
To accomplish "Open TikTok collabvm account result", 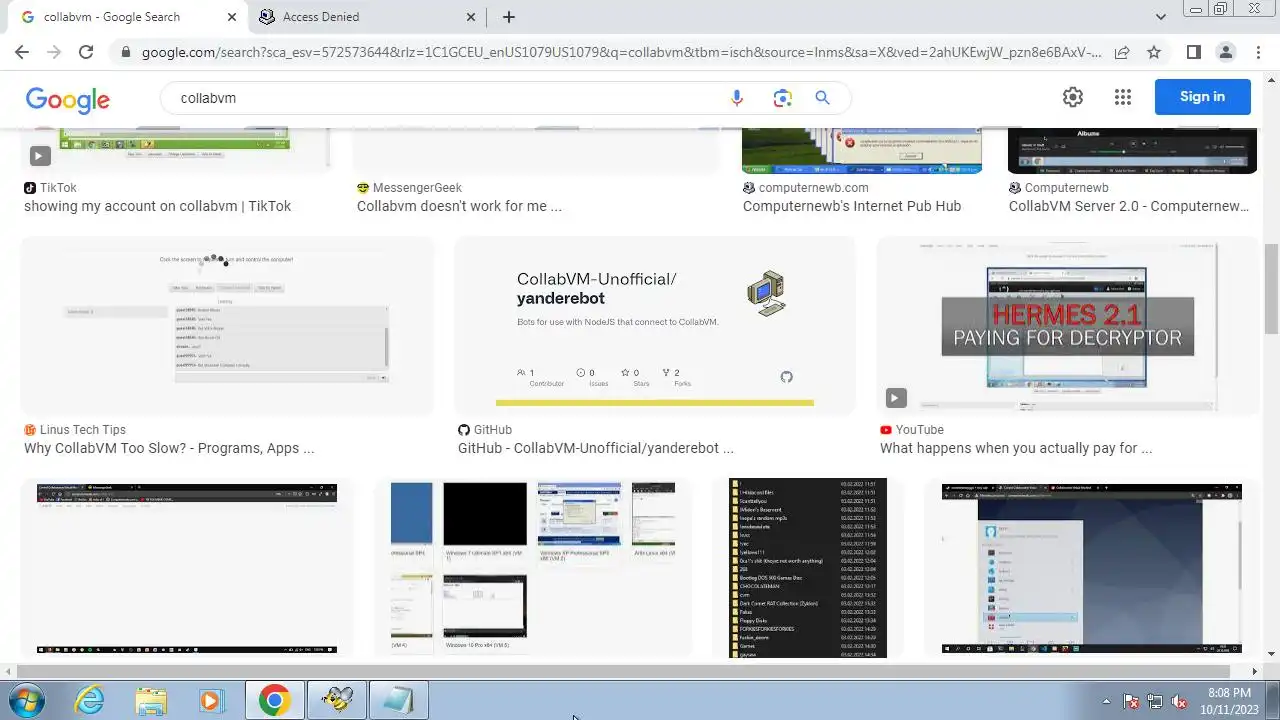I will tap(157, 206).
